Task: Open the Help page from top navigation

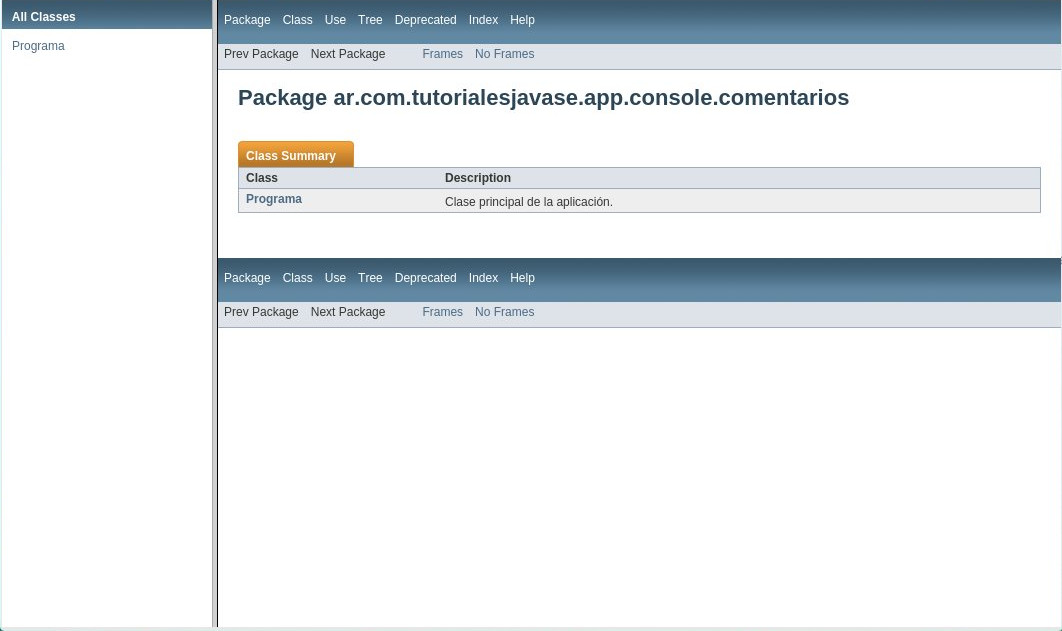Action: (522, 20)
